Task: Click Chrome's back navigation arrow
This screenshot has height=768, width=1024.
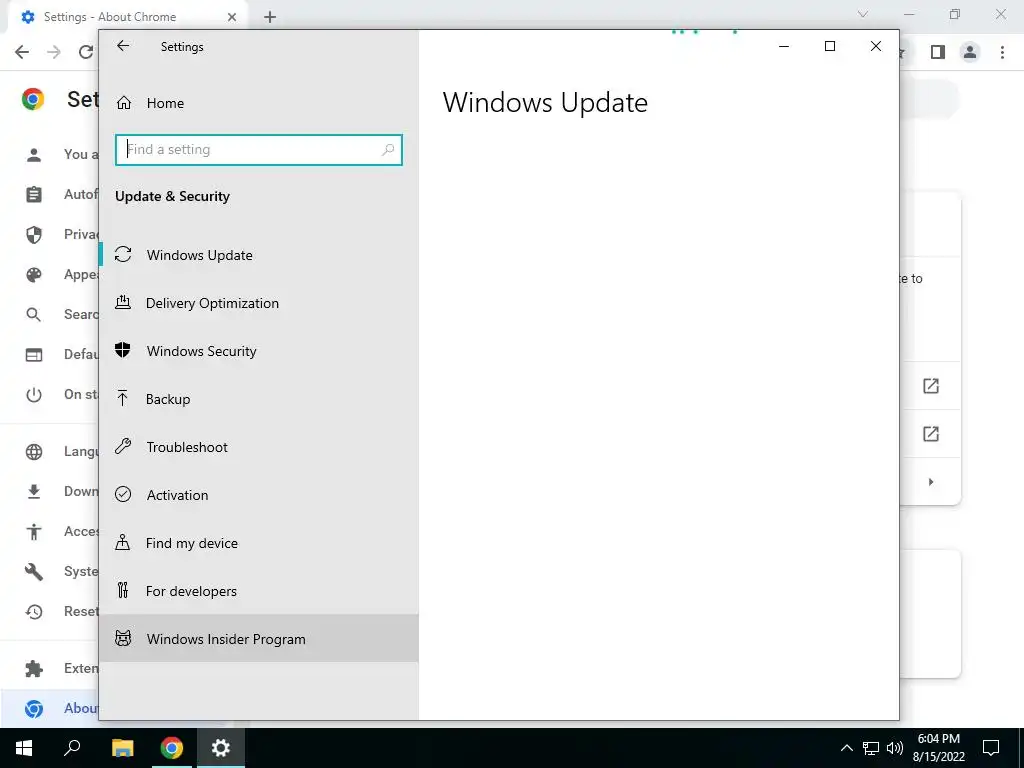Action: click(x=22, y=52)
